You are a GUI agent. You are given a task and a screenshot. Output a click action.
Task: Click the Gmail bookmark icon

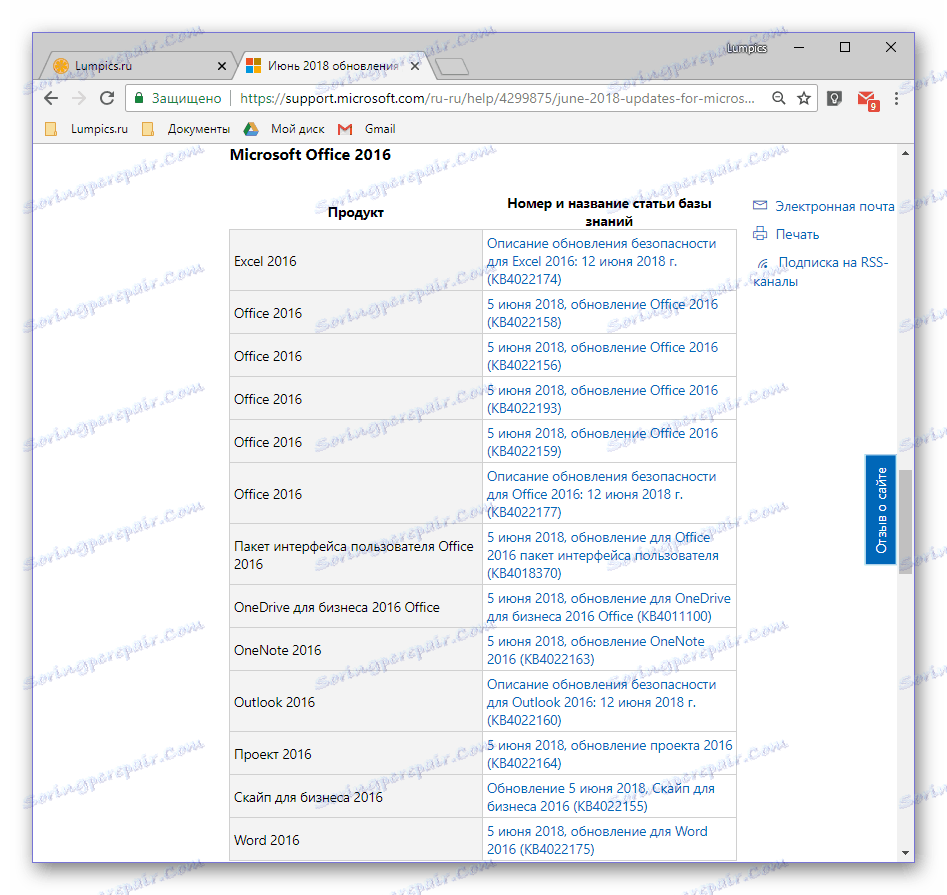tap(345, 129)
